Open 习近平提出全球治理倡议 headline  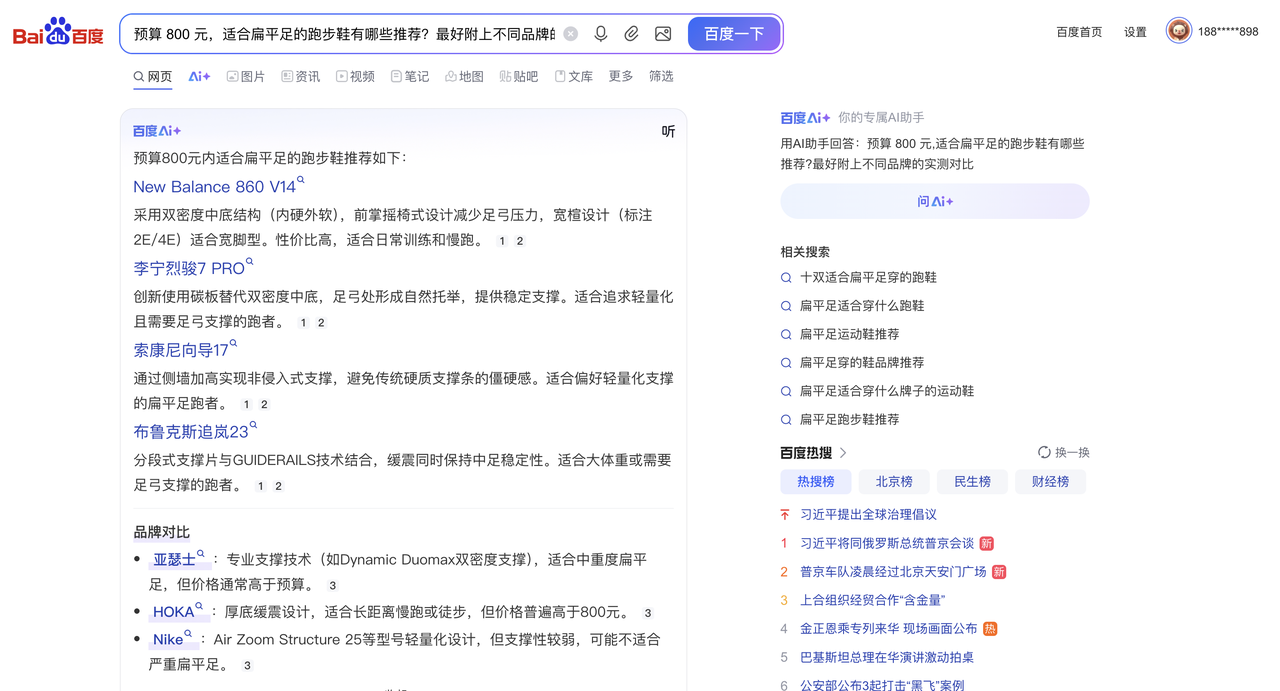[868, 514]
